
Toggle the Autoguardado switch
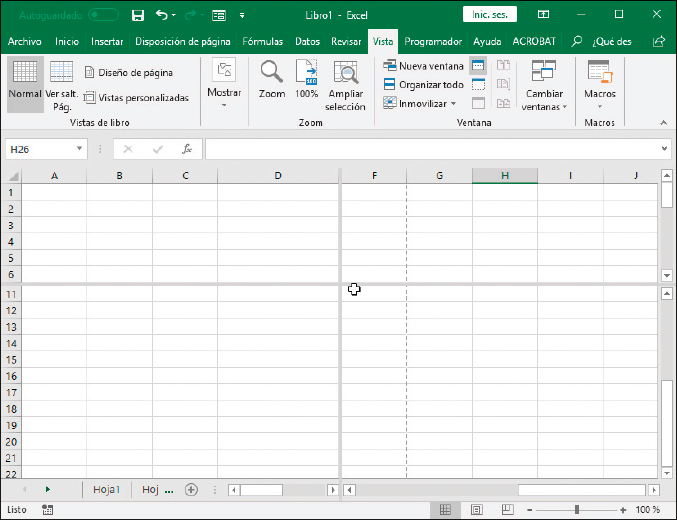click(x=103, y=15)
